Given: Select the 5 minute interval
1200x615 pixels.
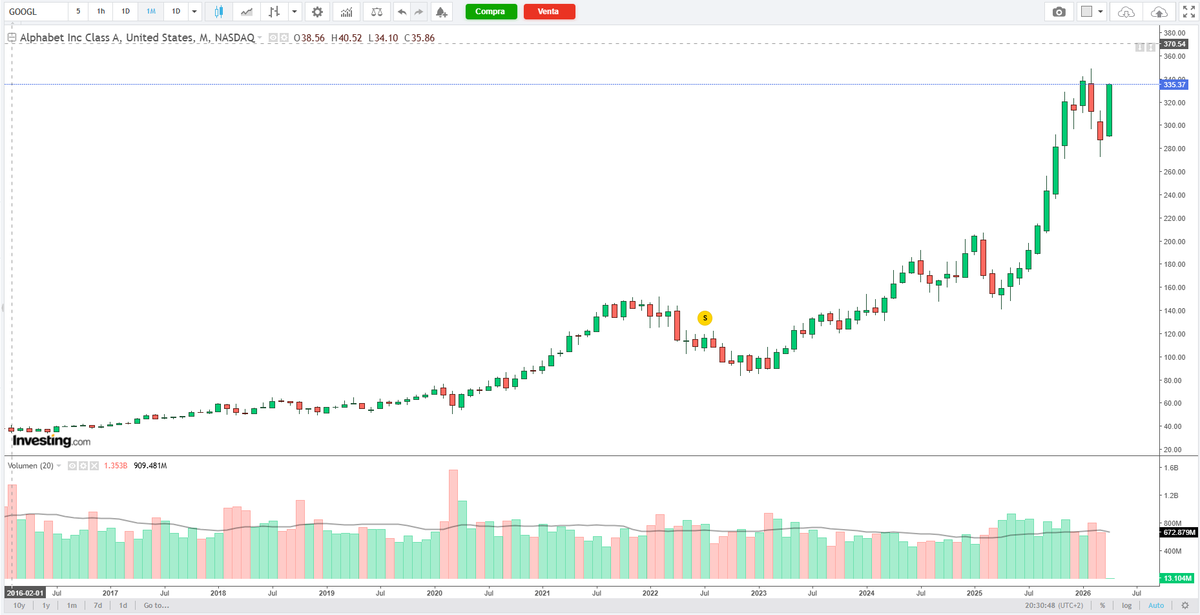Looking at the screenshot, I should click(77, 12).
